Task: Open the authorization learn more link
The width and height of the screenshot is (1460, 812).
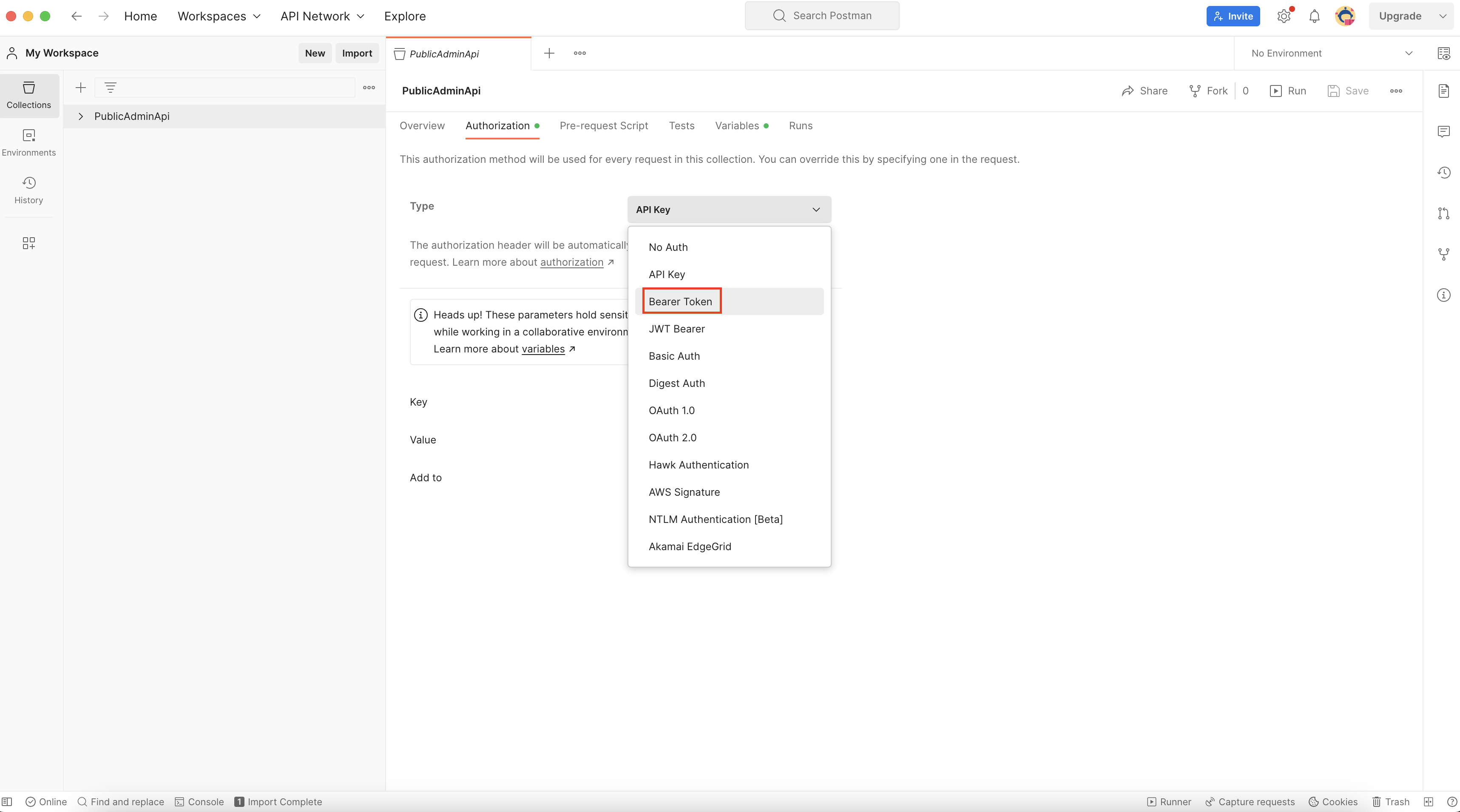Action: [571, 262]
